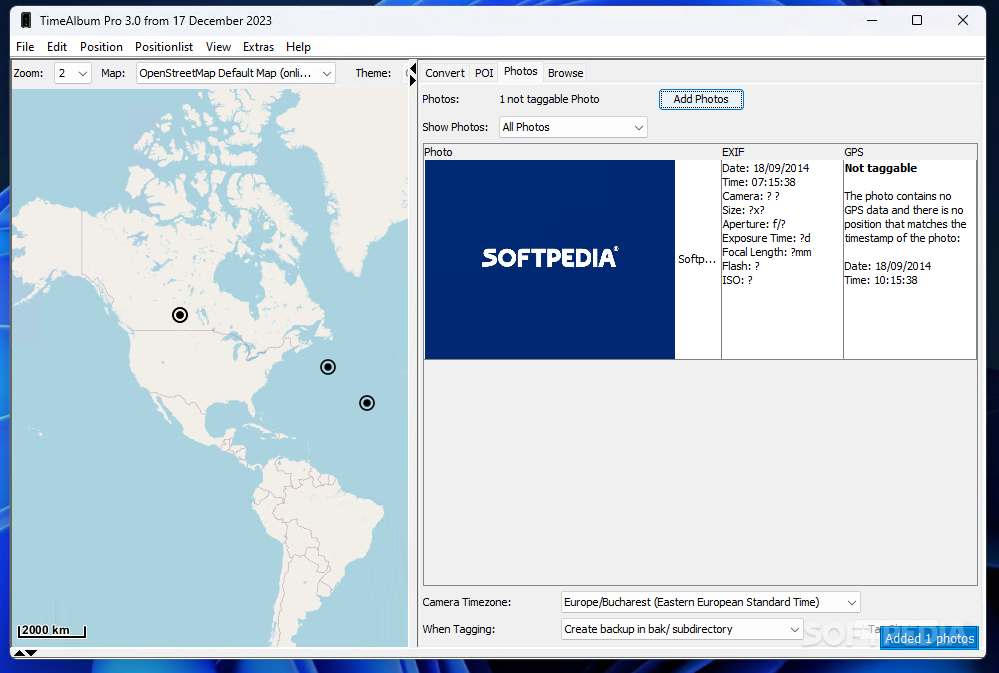
Task: Open the Help menu
Action: pos(298,47)
